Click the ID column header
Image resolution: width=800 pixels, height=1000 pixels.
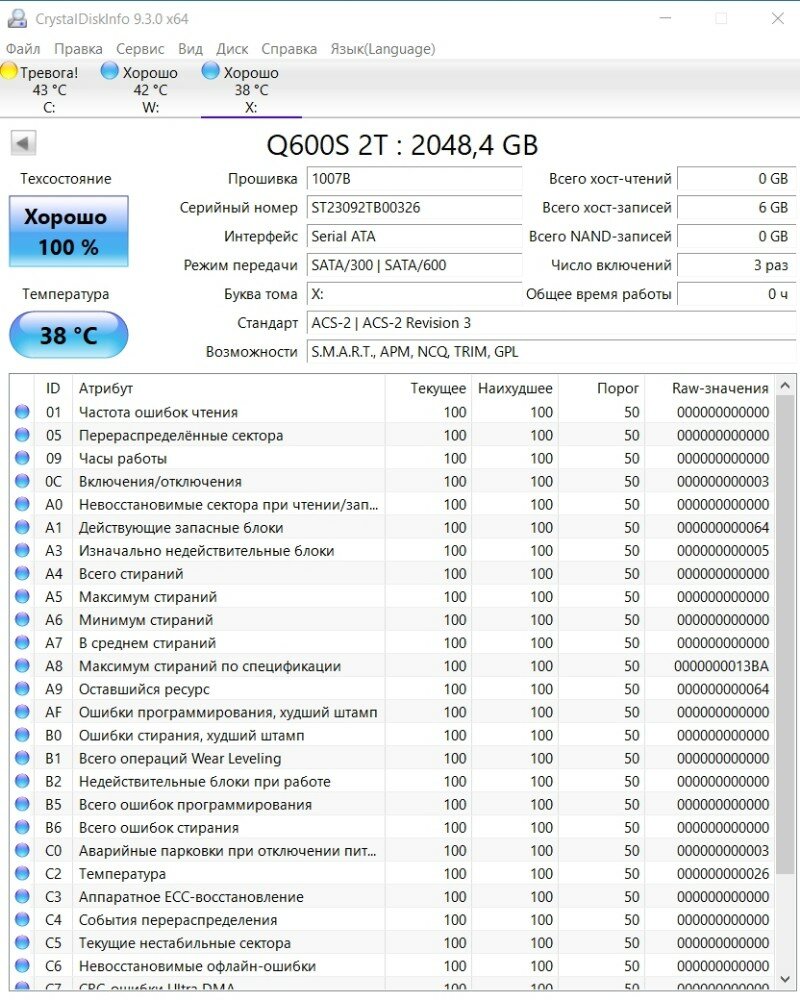[x=54, y=388]
